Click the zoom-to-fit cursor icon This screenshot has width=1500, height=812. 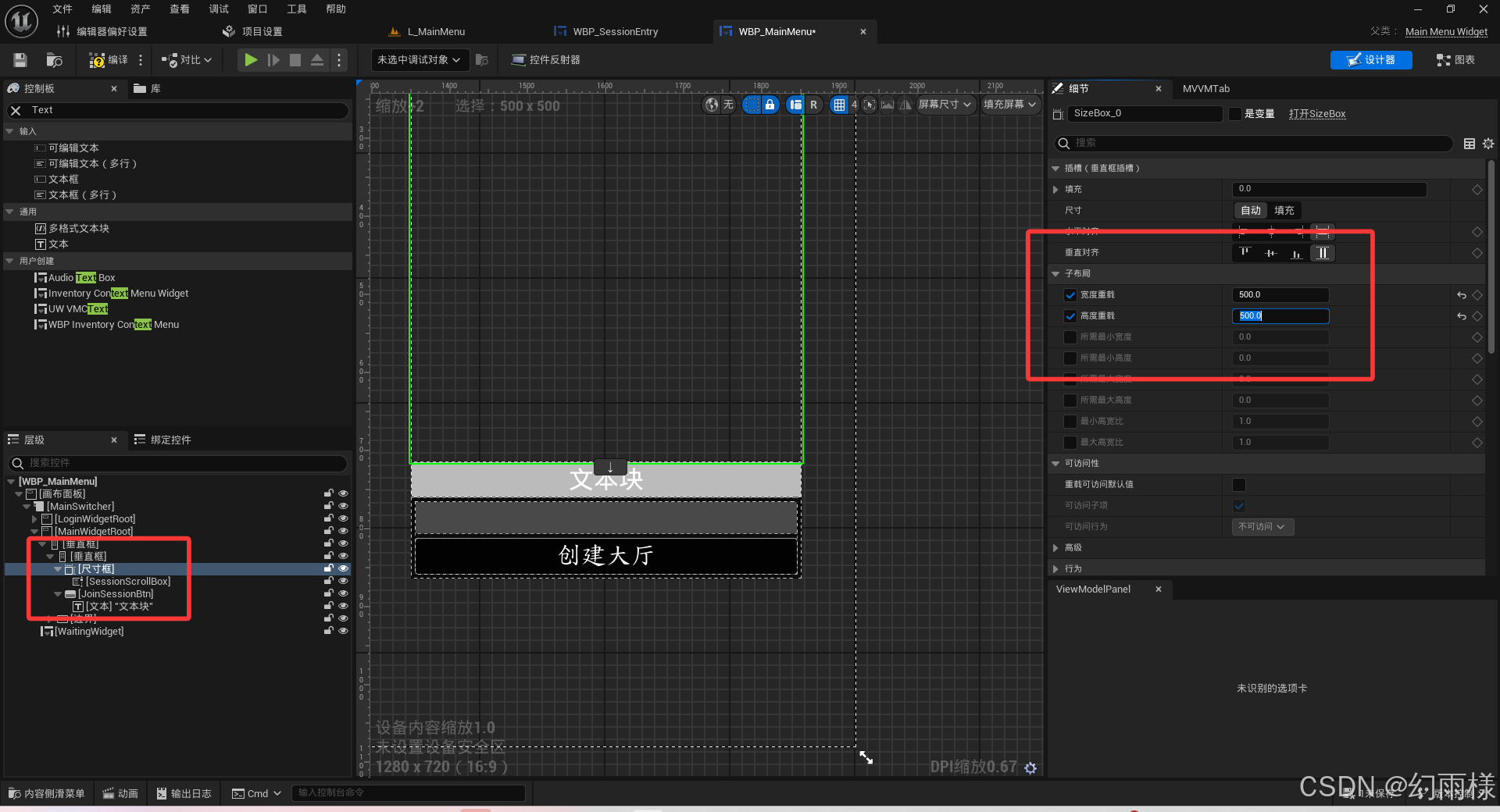pos(870,105)
